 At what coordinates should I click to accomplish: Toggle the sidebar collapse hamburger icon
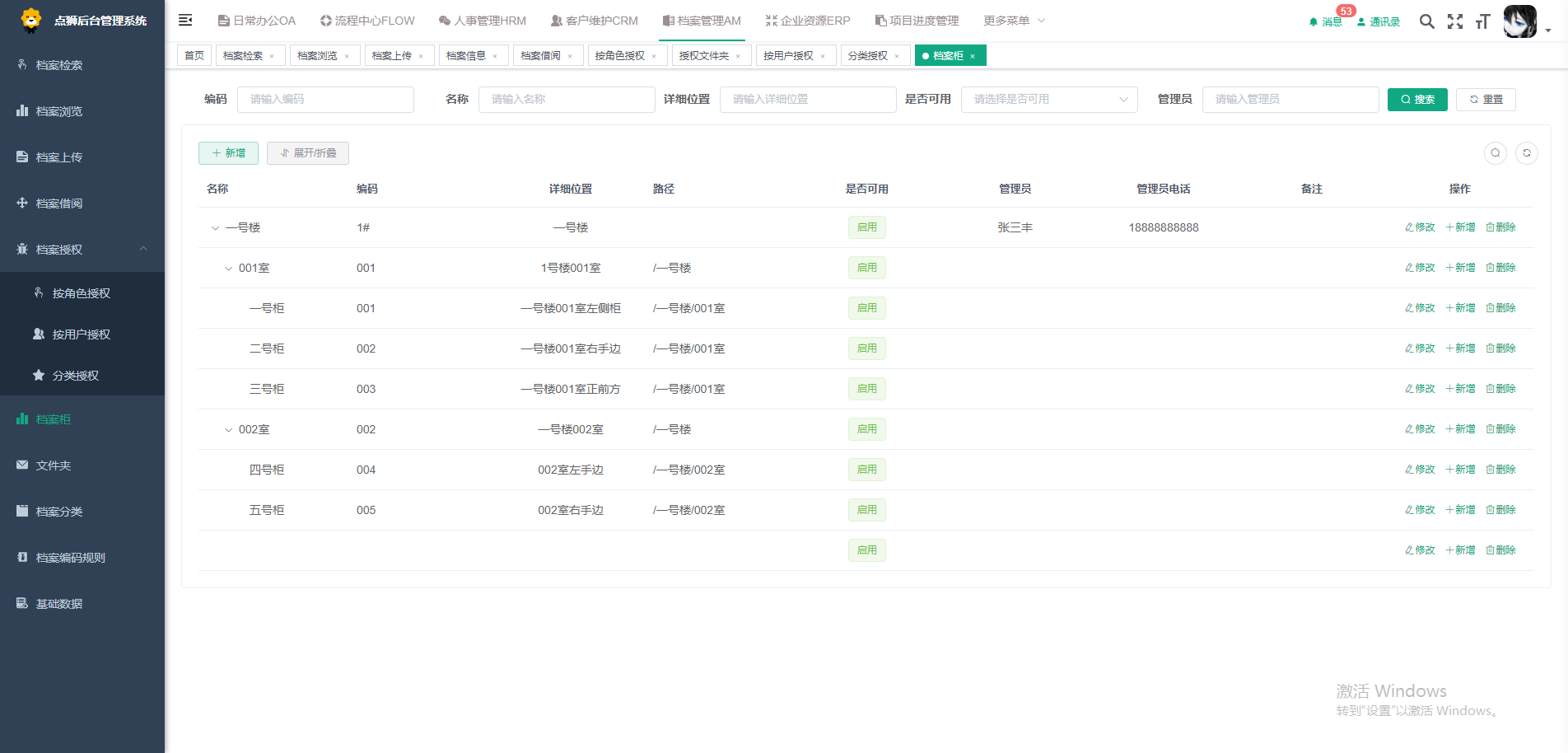click(185, 20)
